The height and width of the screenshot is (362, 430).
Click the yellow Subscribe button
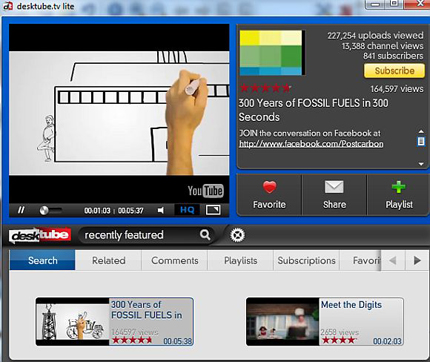click(394, 71)
